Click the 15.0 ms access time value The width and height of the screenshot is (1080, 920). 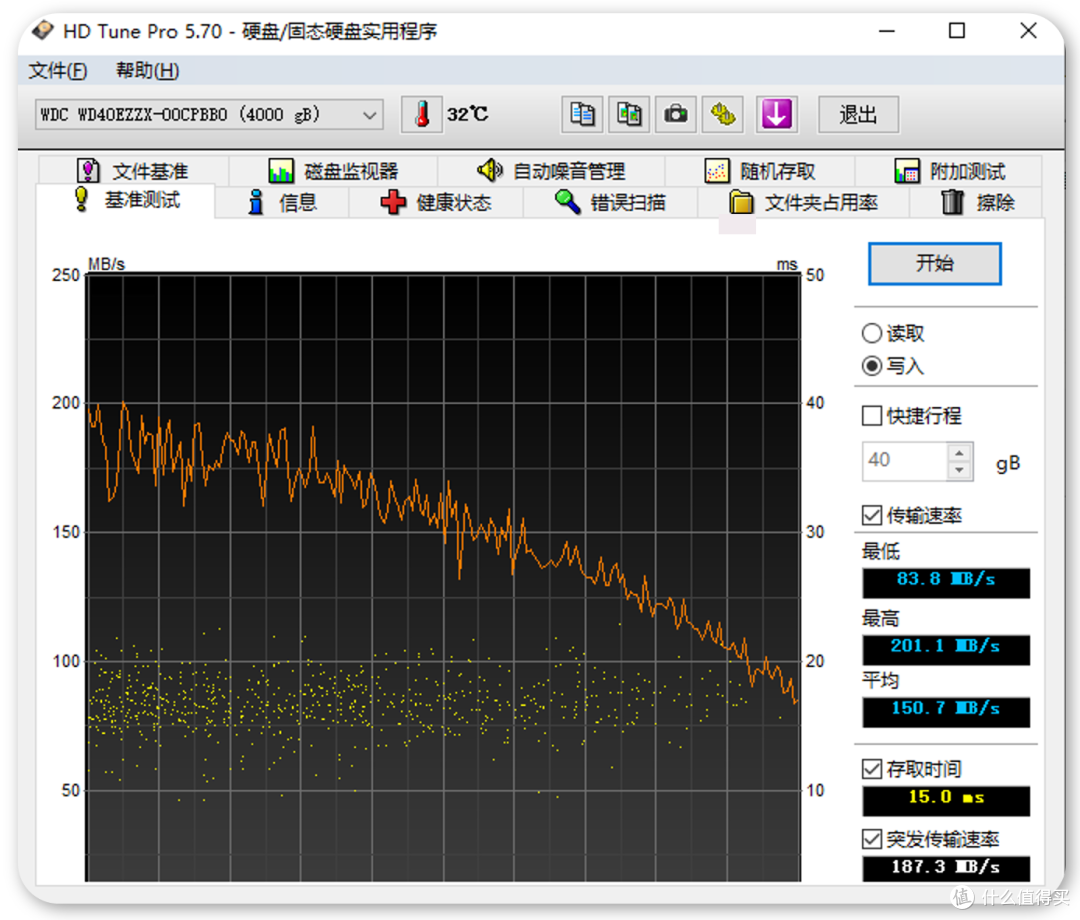click(946, 800)
